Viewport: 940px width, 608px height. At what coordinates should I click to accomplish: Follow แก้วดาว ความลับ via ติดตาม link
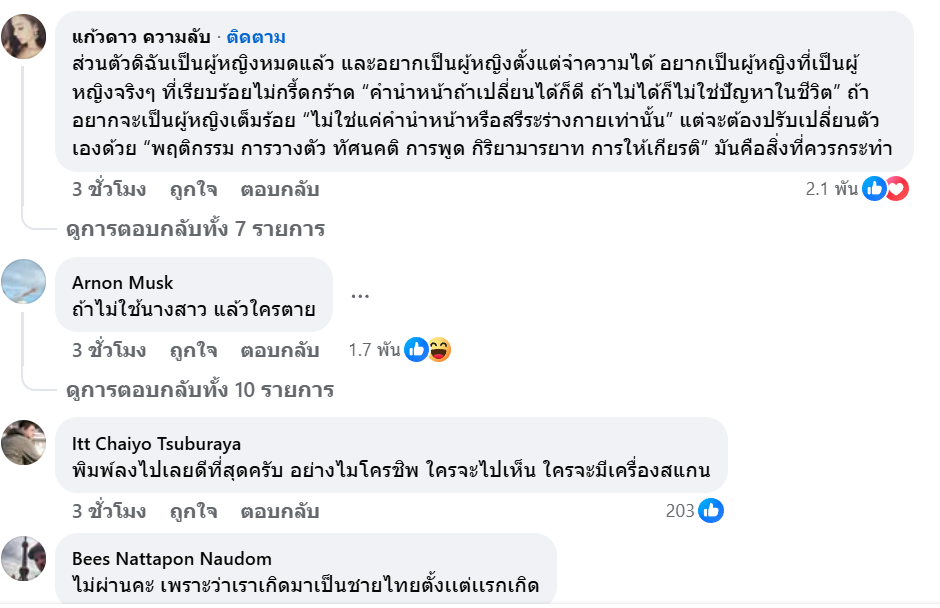(x=256, y=37)
